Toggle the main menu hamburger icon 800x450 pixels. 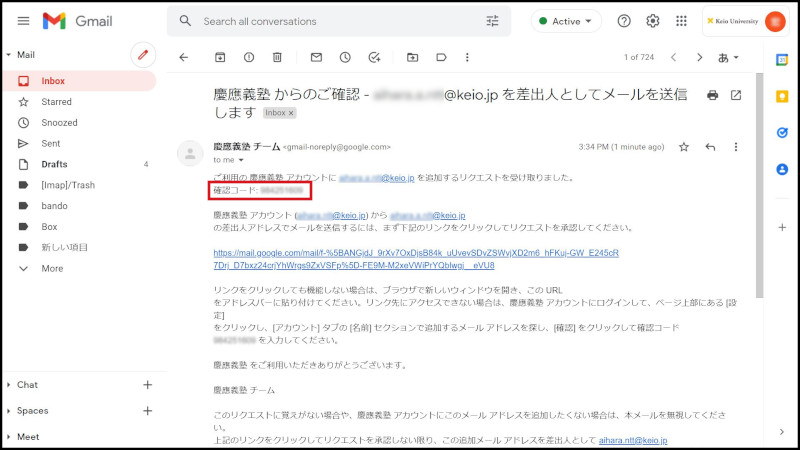[x=20, y=21]
